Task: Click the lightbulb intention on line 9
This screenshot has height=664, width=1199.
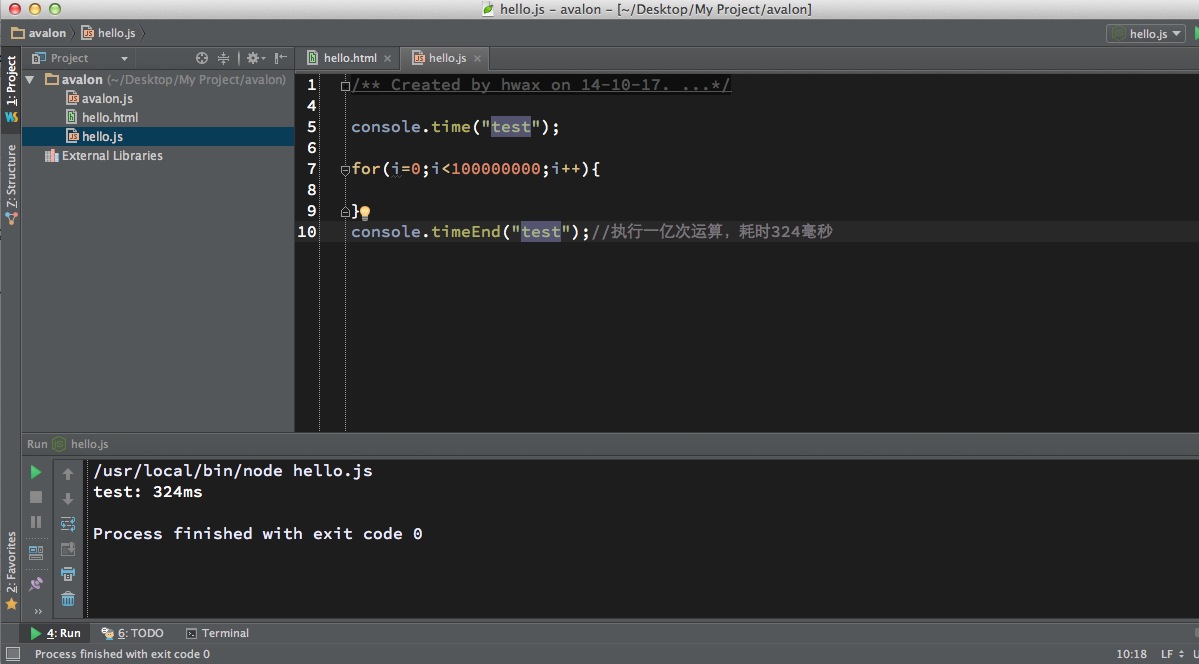Action: (363, 212)
